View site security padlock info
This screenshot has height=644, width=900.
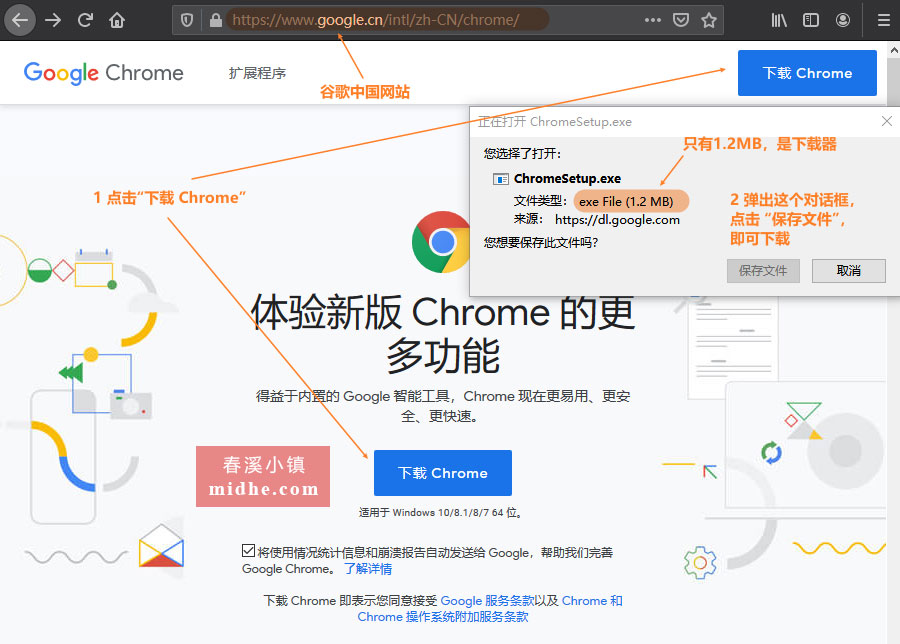point(216,20)
